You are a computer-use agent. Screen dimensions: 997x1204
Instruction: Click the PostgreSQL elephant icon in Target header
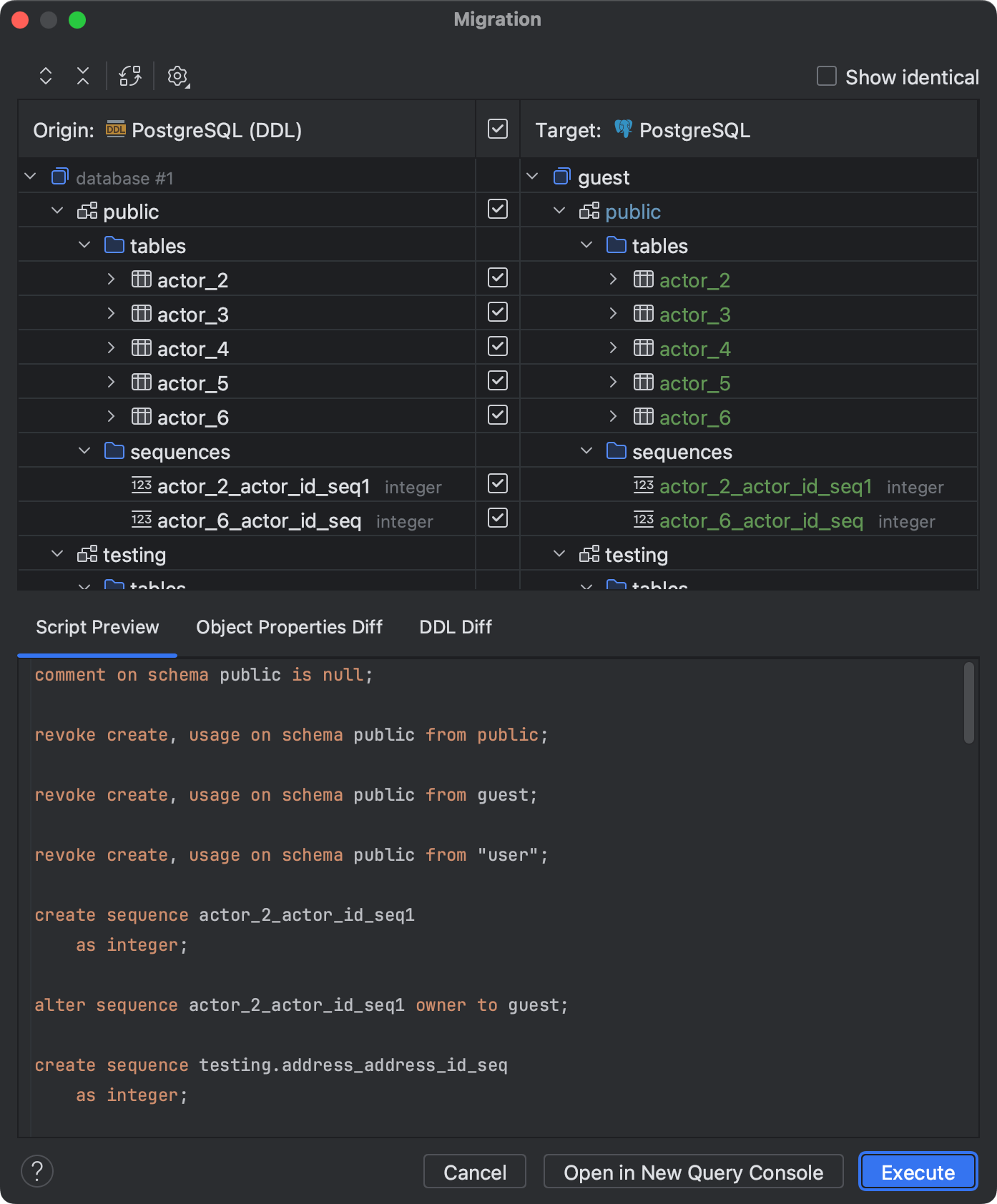coord(623,129)
